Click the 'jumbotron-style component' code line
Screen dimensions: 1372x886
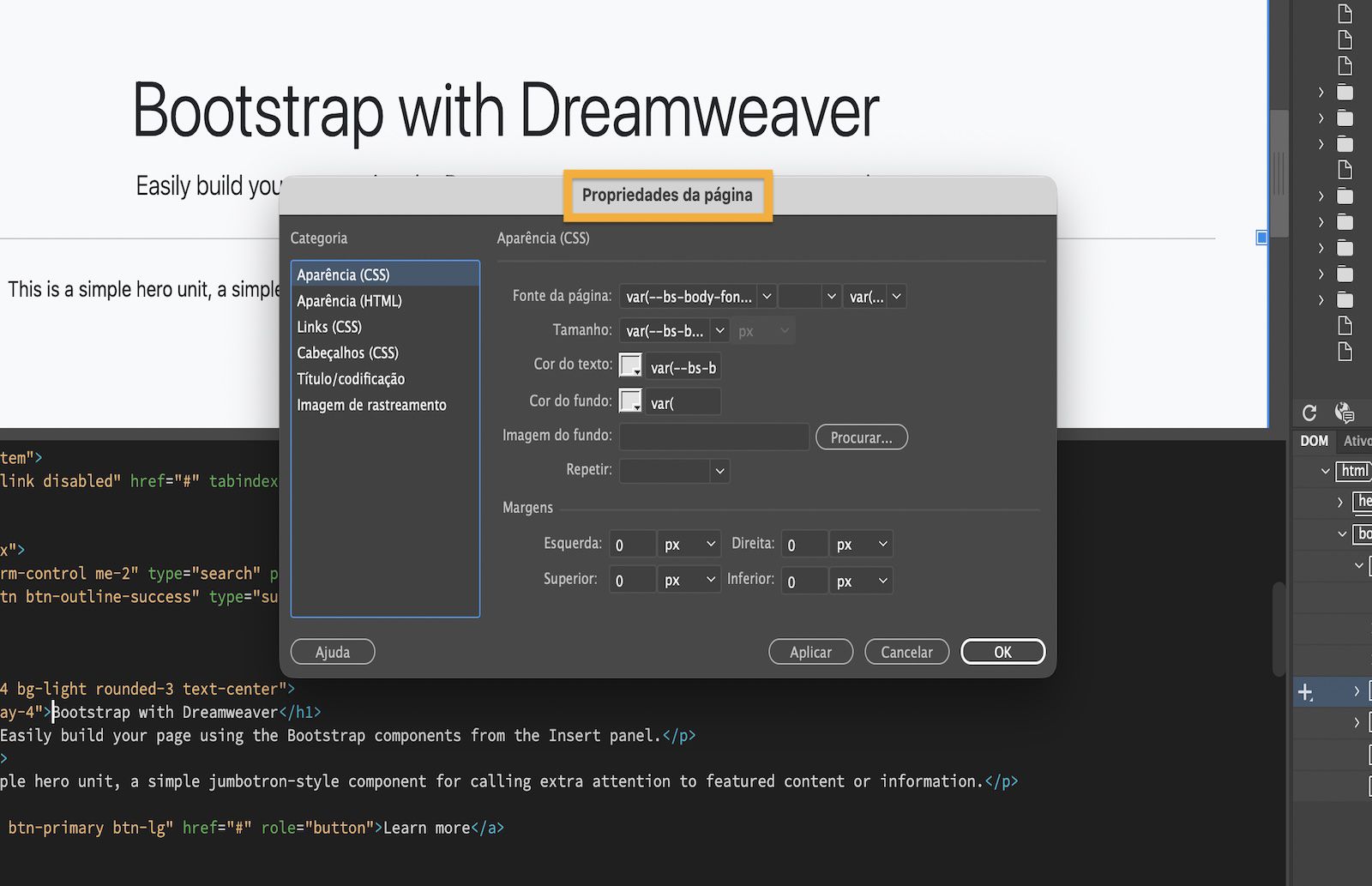tap(509, 781)
